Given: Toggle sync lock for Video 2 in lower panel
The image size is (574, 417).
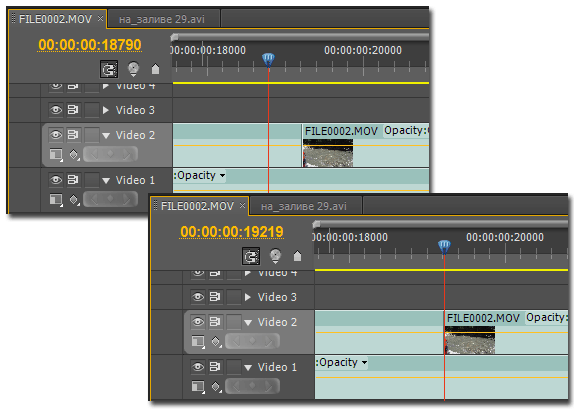Looking at the screenshot, I should (x=215, y=322).
